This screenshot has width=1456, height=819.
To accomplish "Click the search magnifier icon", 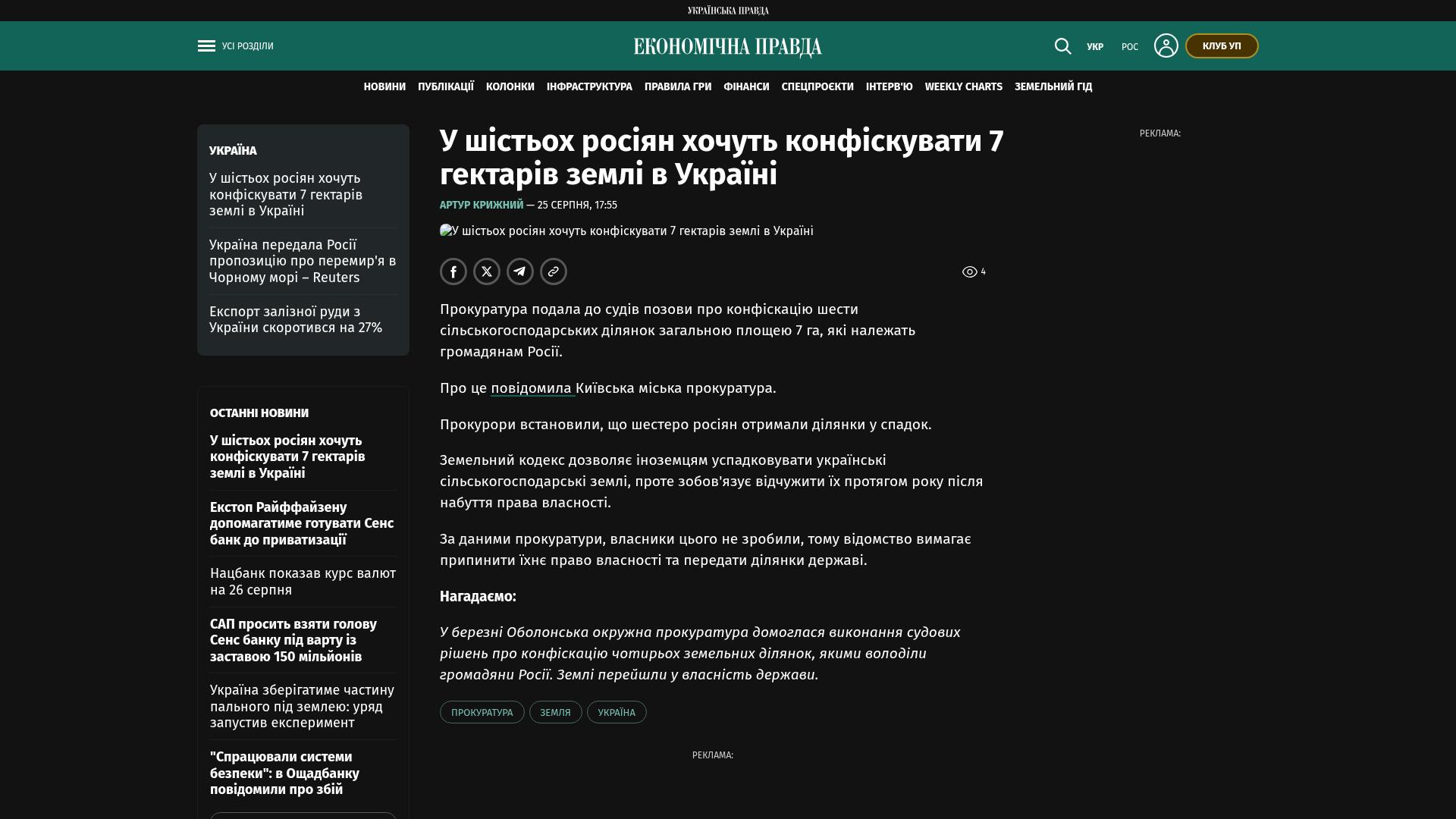I will [1062, 46].
